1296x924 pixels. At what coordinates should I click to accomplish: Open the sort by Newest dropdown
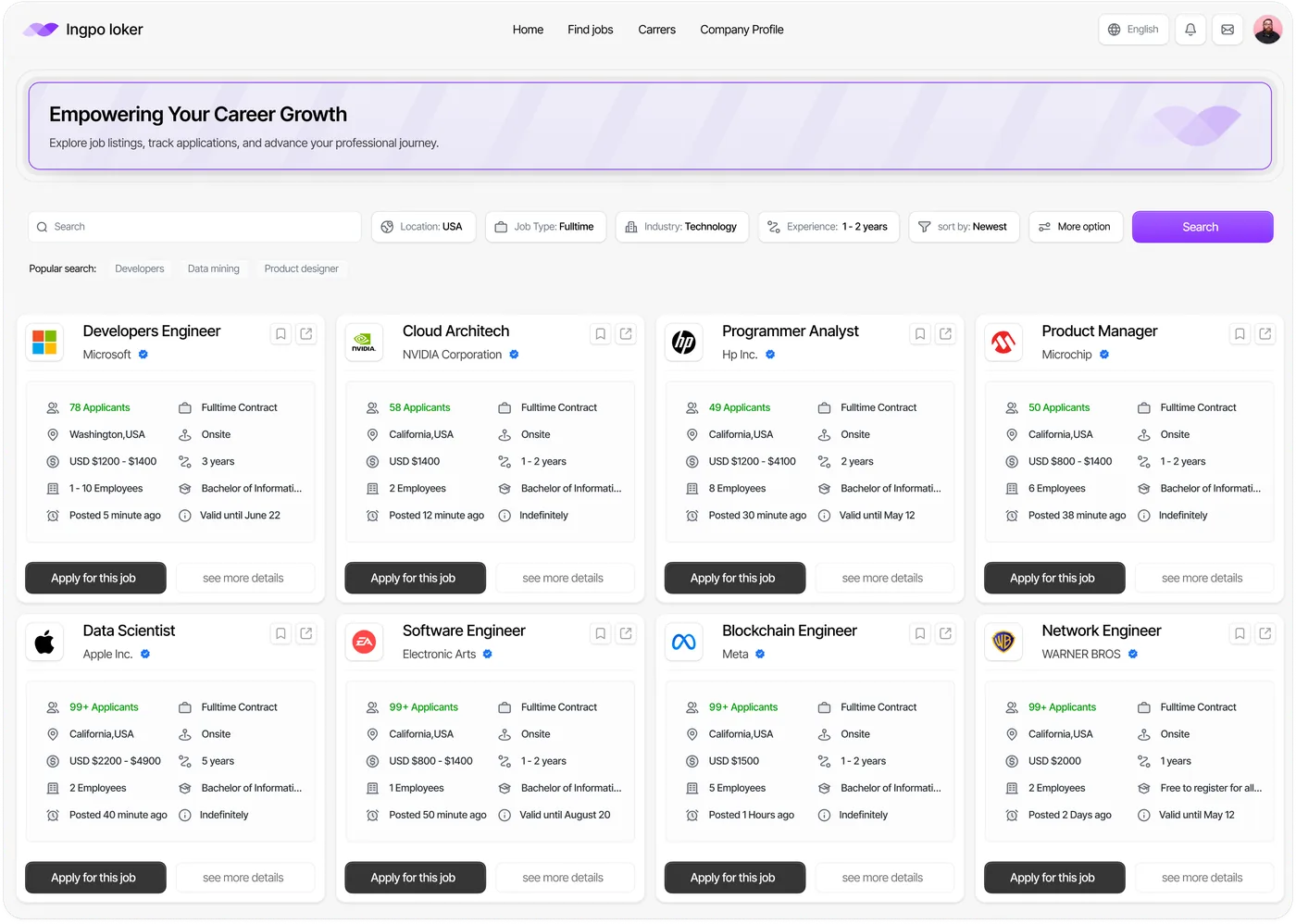pos(965,227)
